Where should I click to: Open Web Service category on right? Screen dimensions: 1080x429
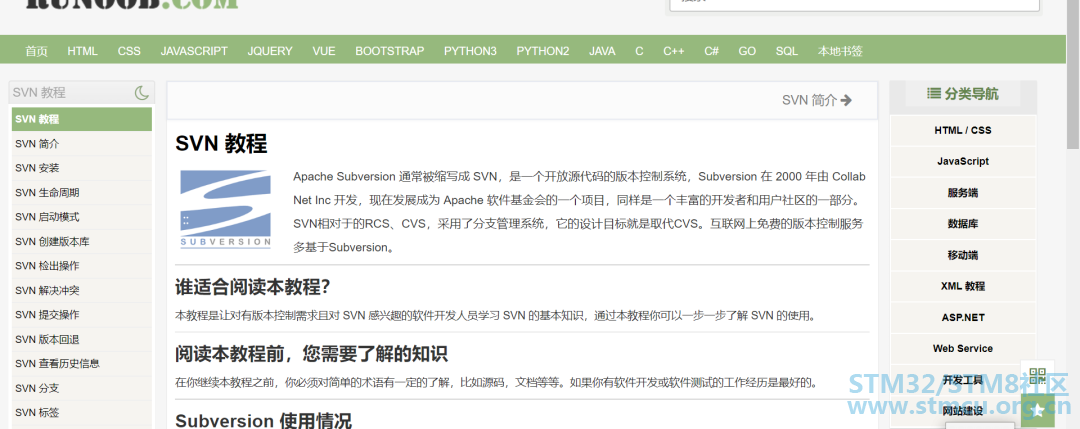tap(963, 348)
